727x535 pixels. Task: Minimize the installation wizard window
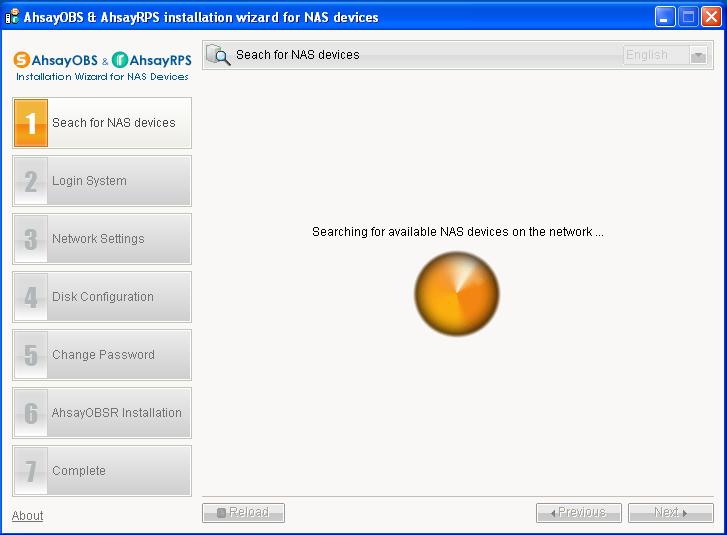pyautogui.click(x=665, y=17)
